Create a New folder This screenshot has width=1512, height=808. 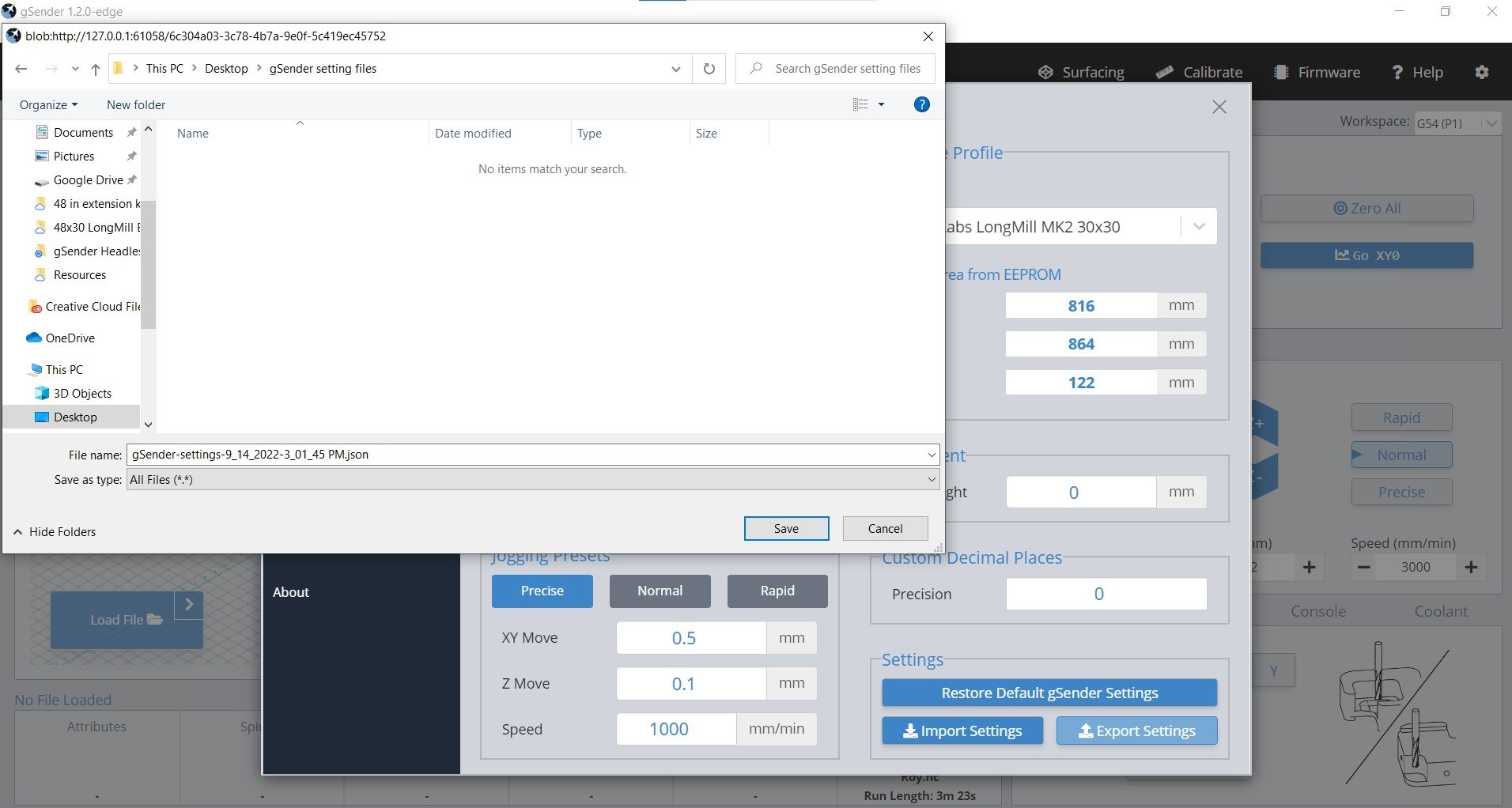(x=136, y=104)
